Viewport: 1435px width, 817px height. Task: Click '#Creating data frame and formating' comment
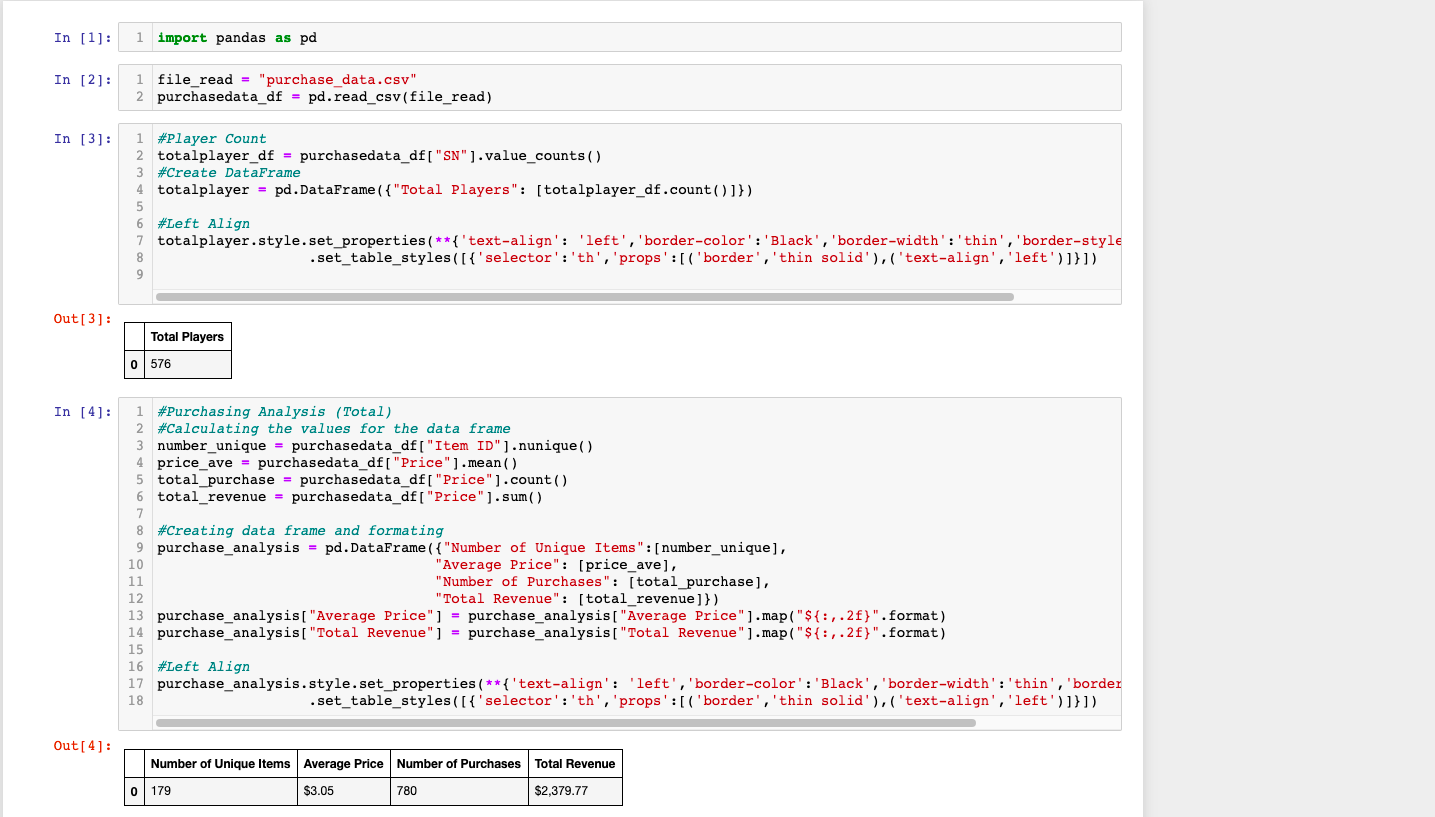click(300, 531)
